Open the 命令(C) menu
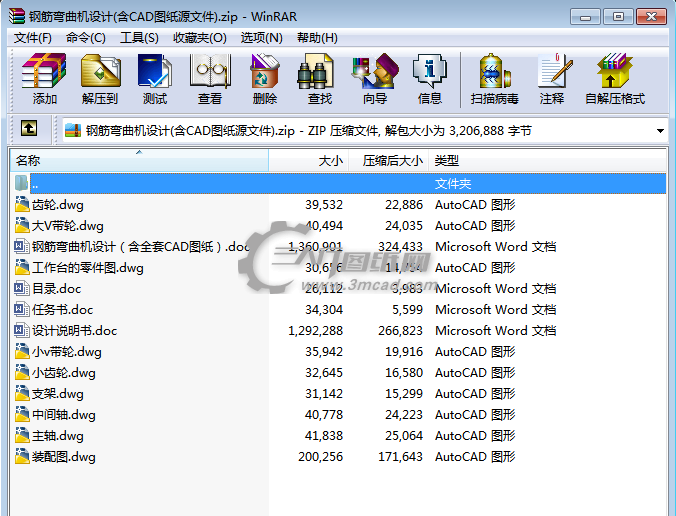Image resolution: width=676 pixels, height=516 pixels. point(85,38)
